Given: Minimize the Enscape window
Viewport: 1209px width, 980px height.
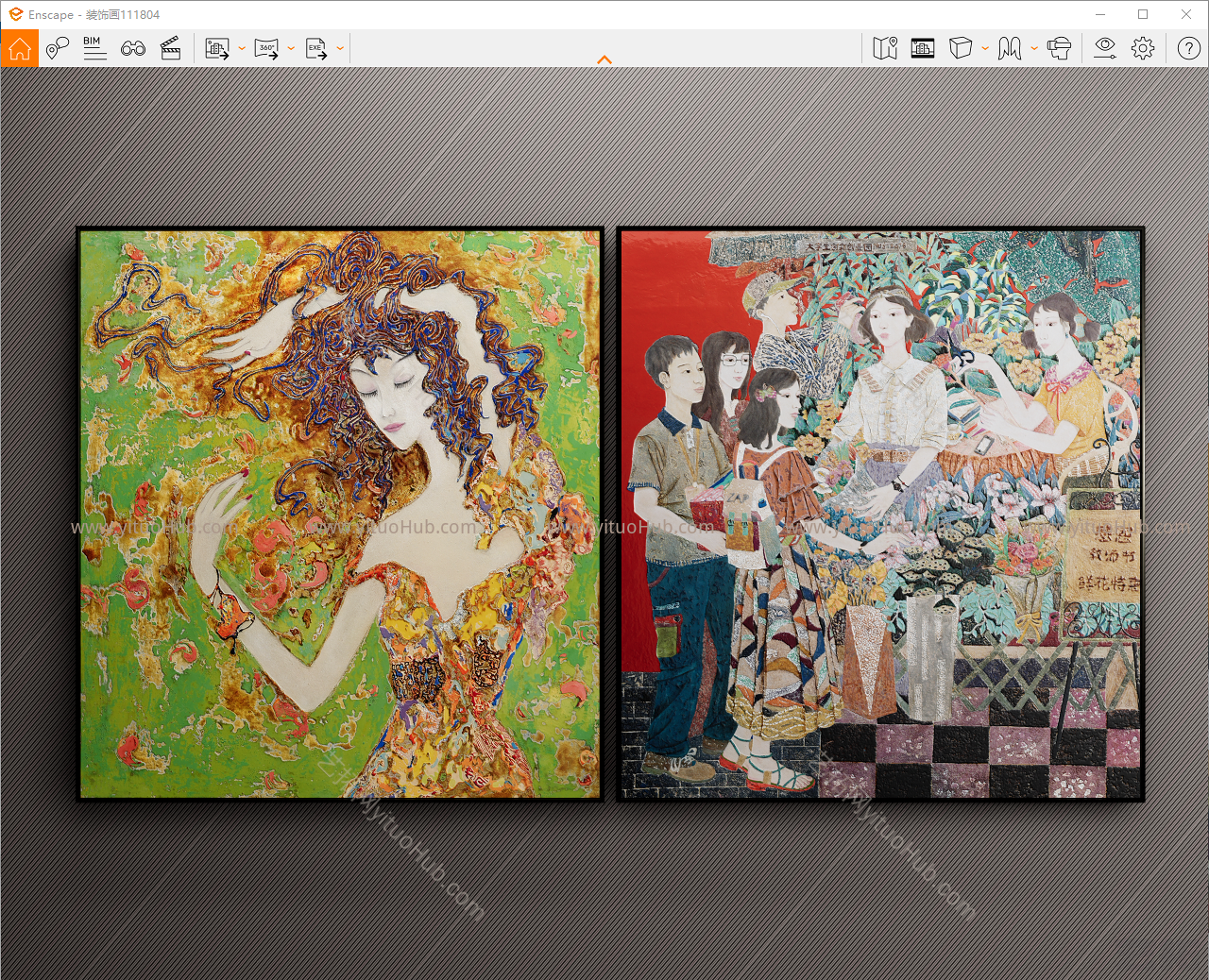Looking at the screenshot, I should tap(1100, 14).
